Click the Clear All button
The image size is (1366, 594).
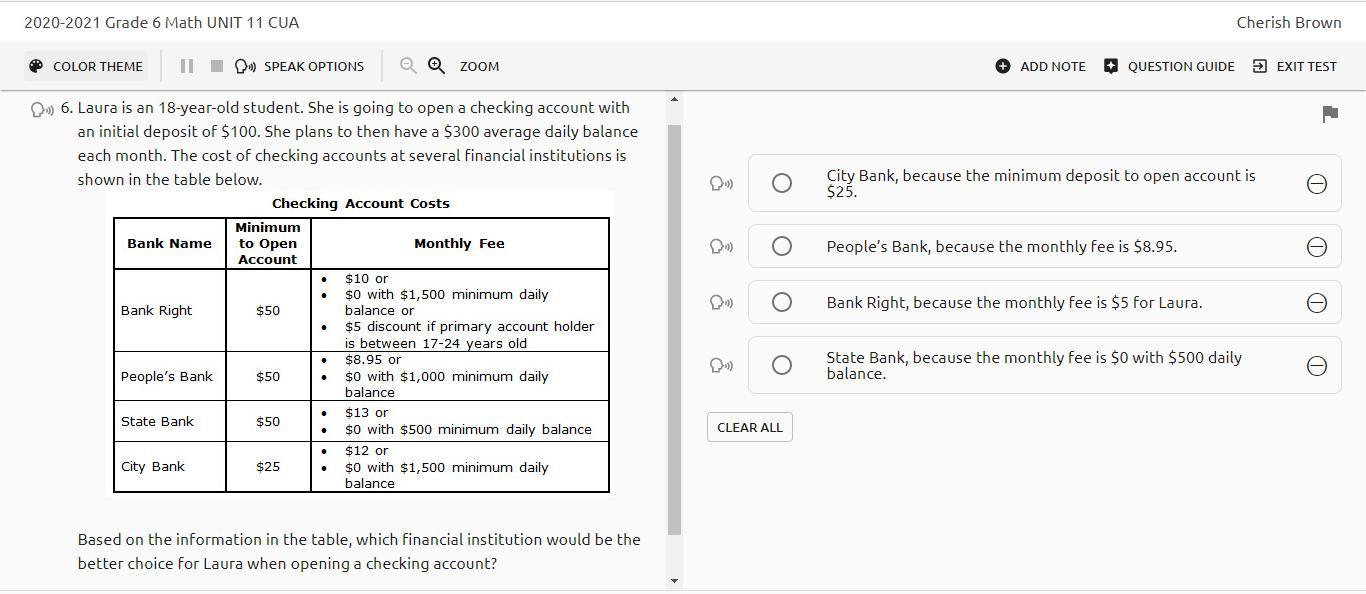click(x=750, y=427)
